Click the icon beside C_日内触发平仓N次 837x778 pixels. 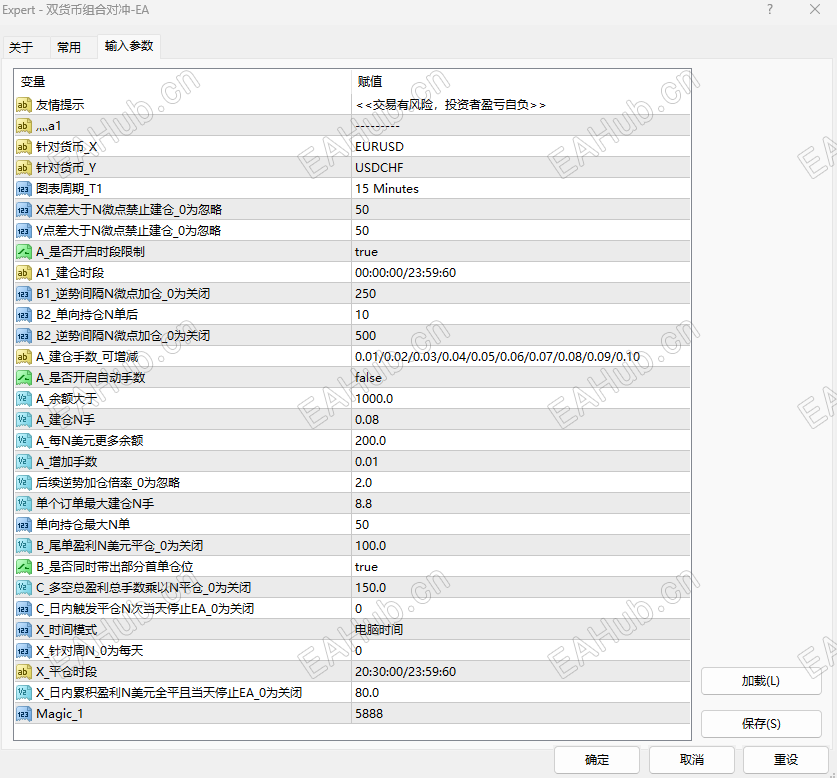coord(23,609)
